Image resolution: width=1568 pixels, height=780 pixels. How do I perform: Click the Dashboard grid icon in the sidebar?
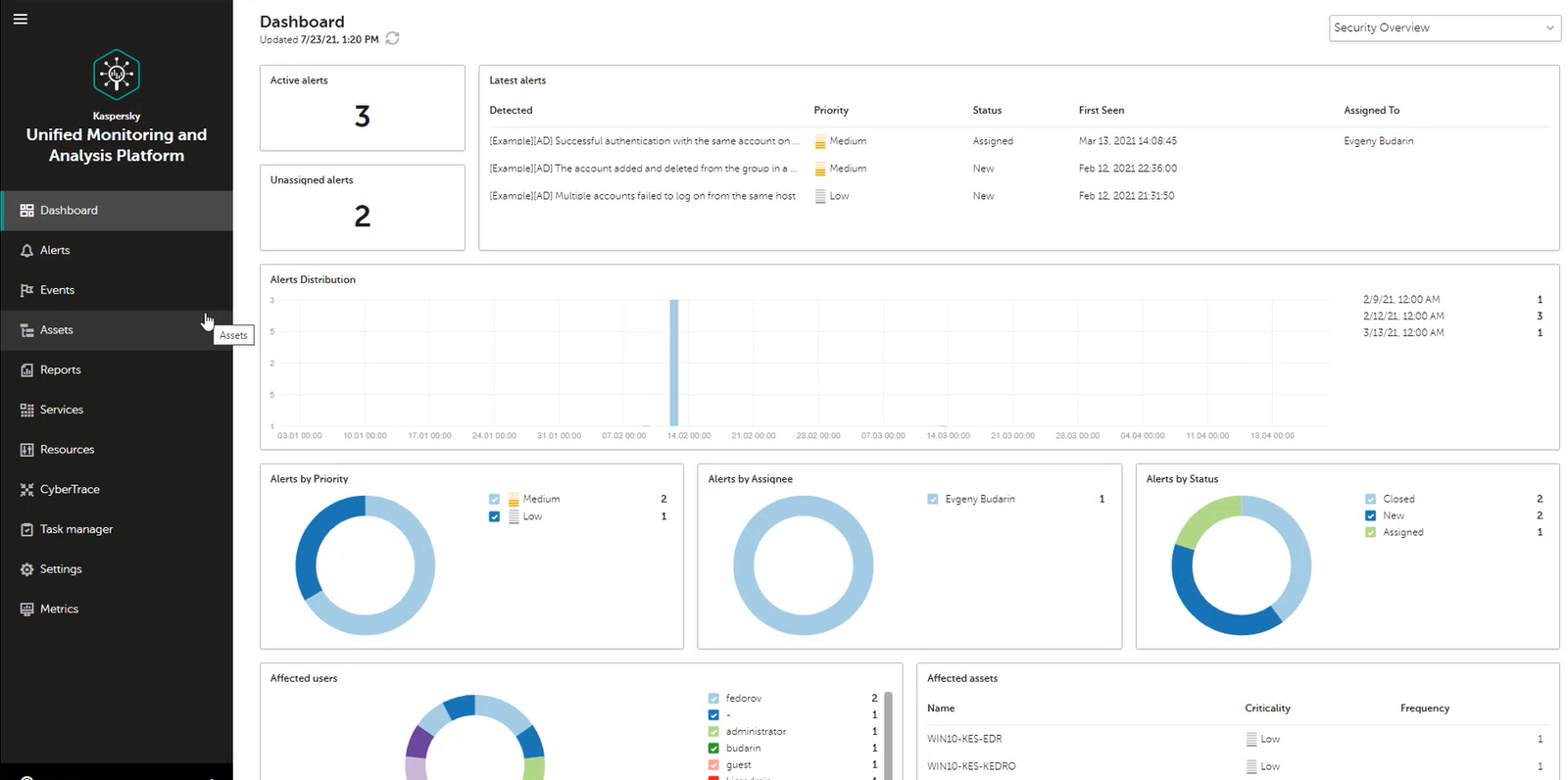tap(26, 211)
